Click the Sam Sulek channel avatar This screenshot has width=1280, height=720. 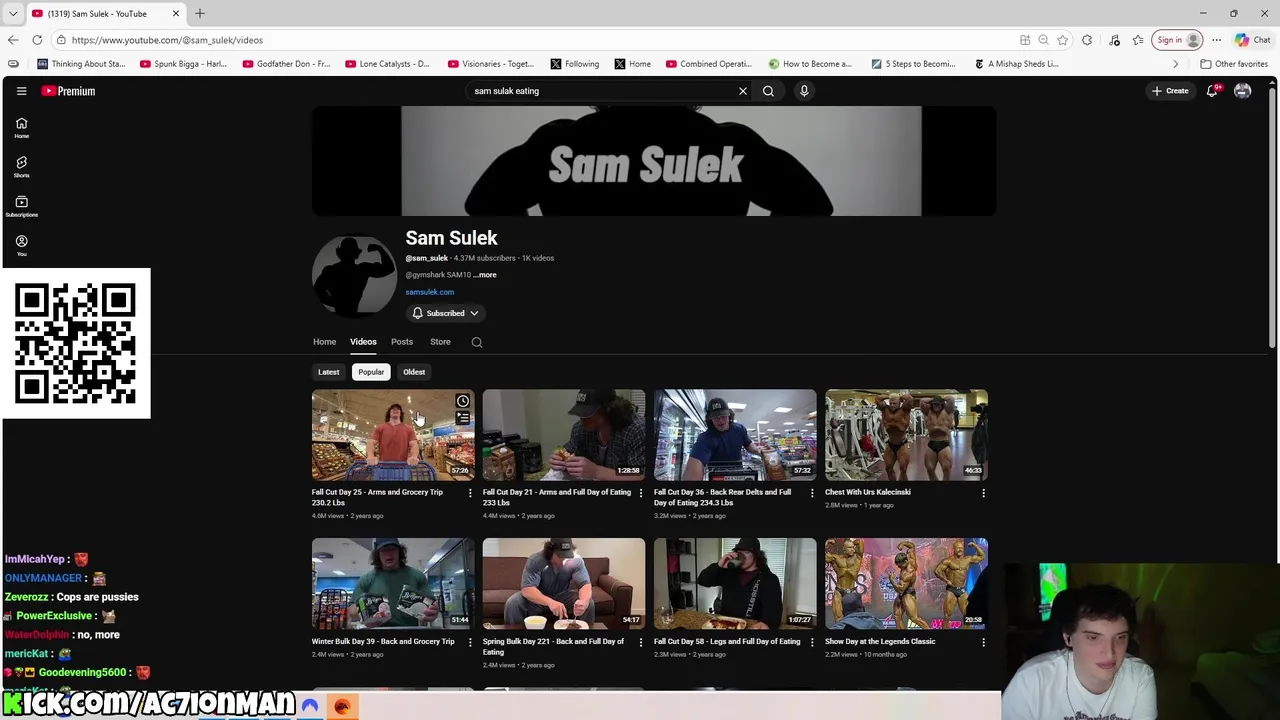tap(354, 276)
